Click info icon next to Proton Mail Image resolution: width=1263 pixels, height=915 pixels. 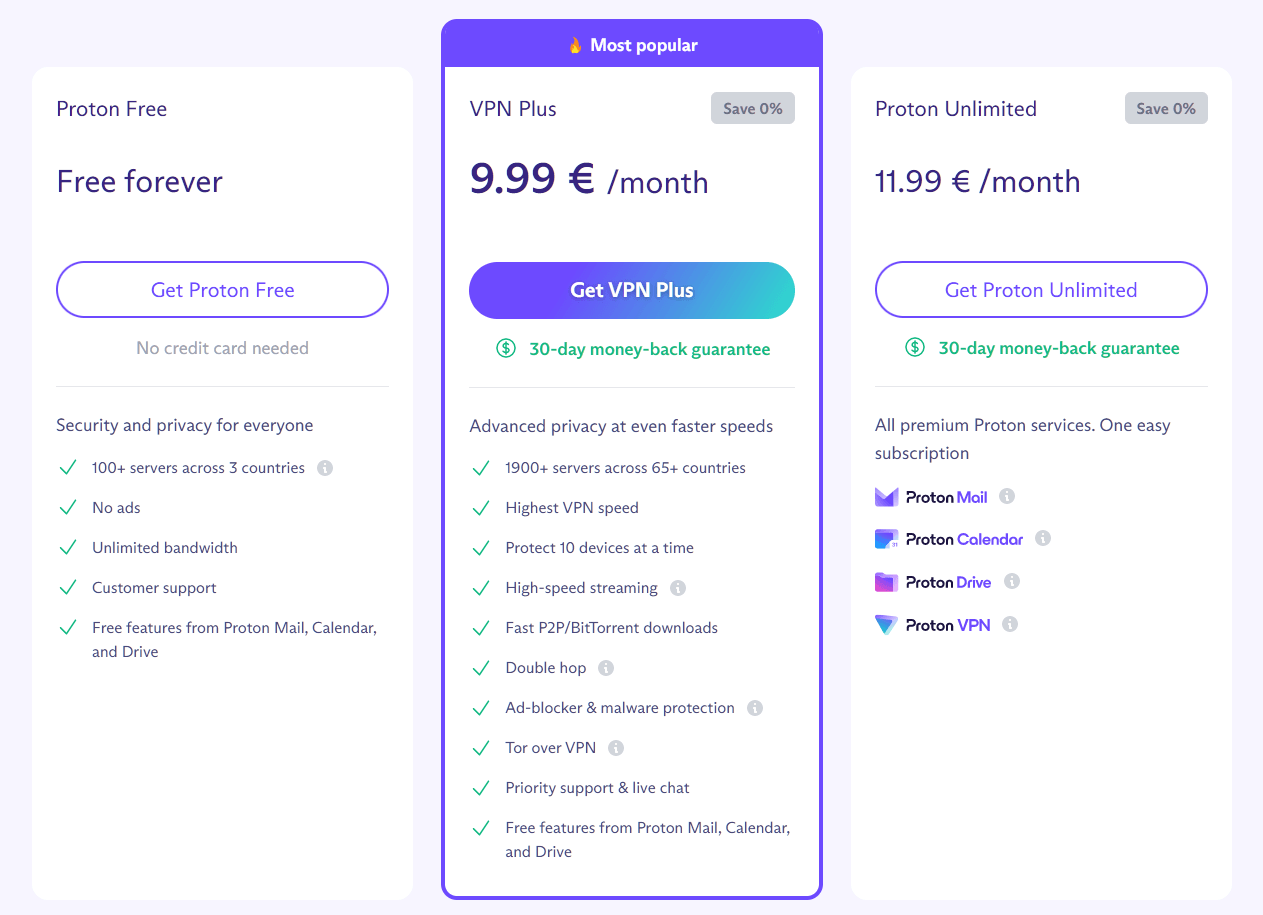(1007, 496)
